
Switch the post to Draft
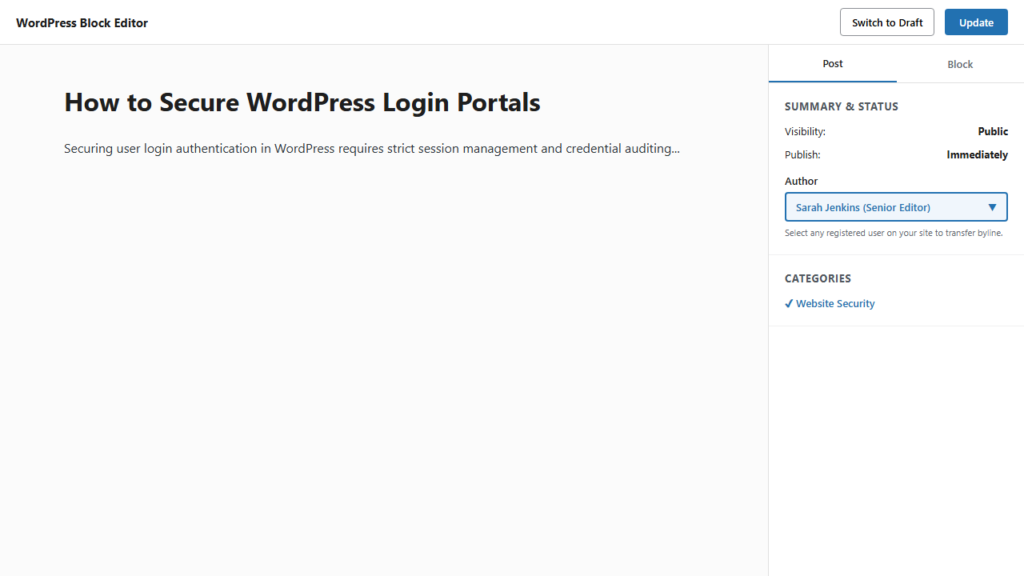(887, 22)
